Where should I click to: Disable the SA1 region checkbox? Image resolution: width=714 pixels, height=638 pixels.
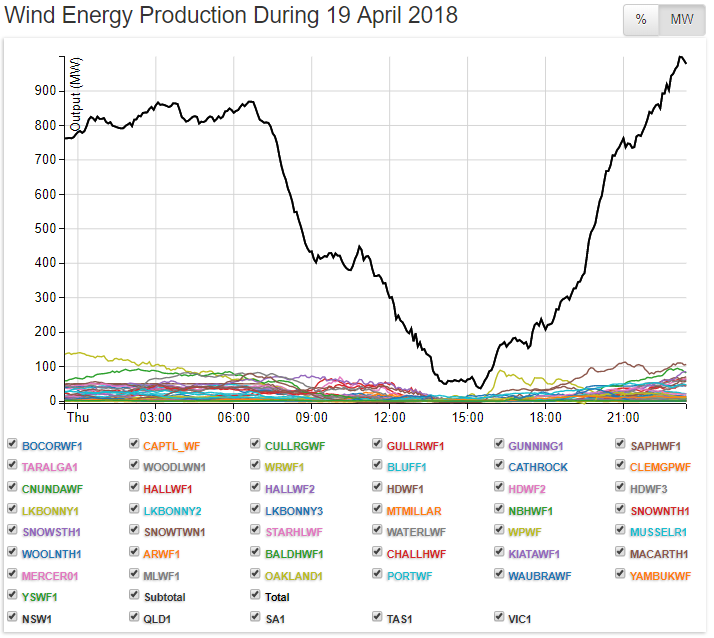(x=256, y=617)
